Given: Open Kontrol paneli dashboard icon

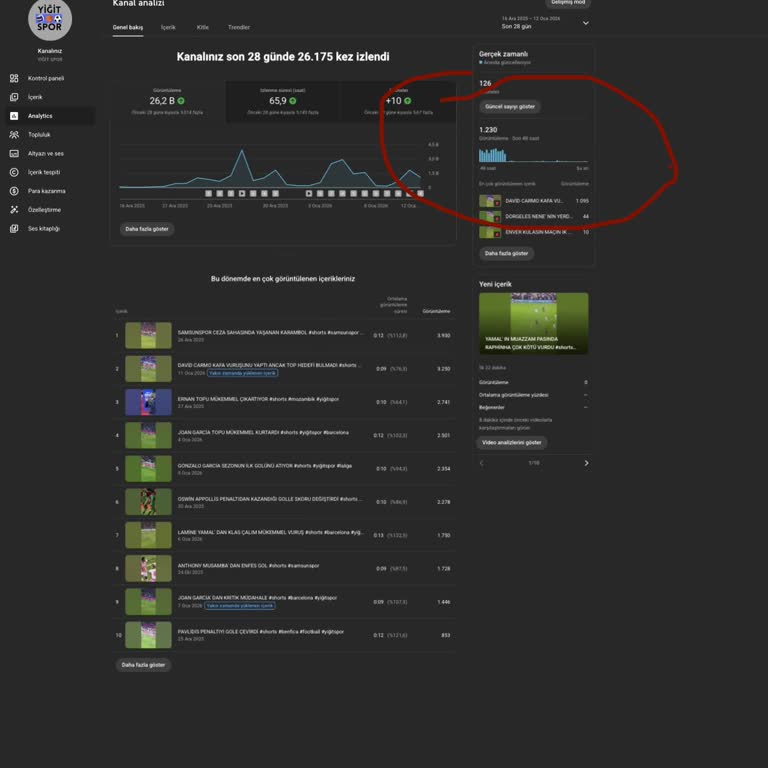Looking at the screenshot, I should [x=14, y=78].
